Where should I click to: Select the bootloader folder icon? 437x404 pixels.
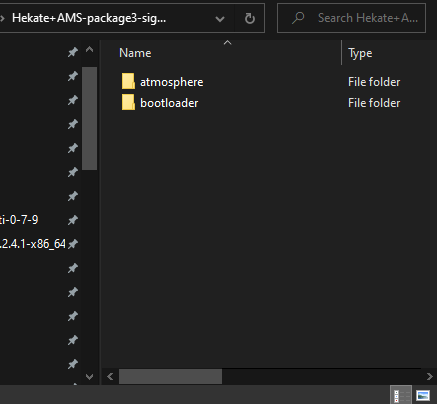128,102
